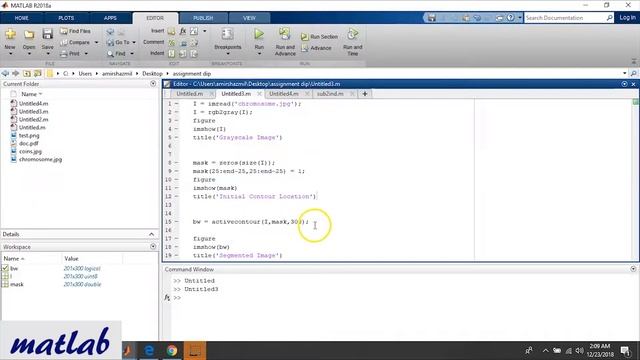Click the Find button in Navigate
Viewport: 640px width, 360px height.
click(116, 53)
